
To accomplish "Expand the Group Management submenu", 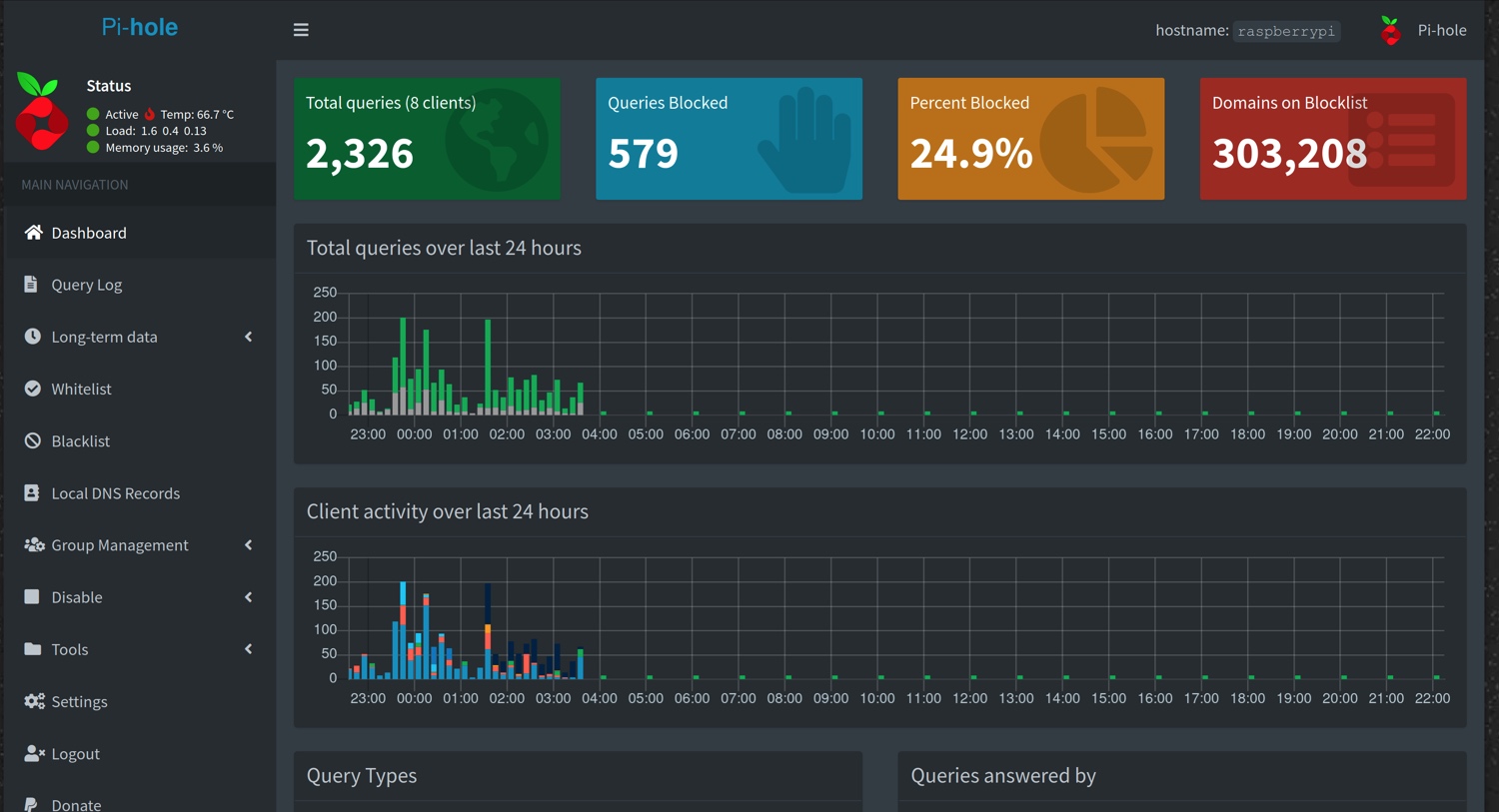I will [248, 545].
